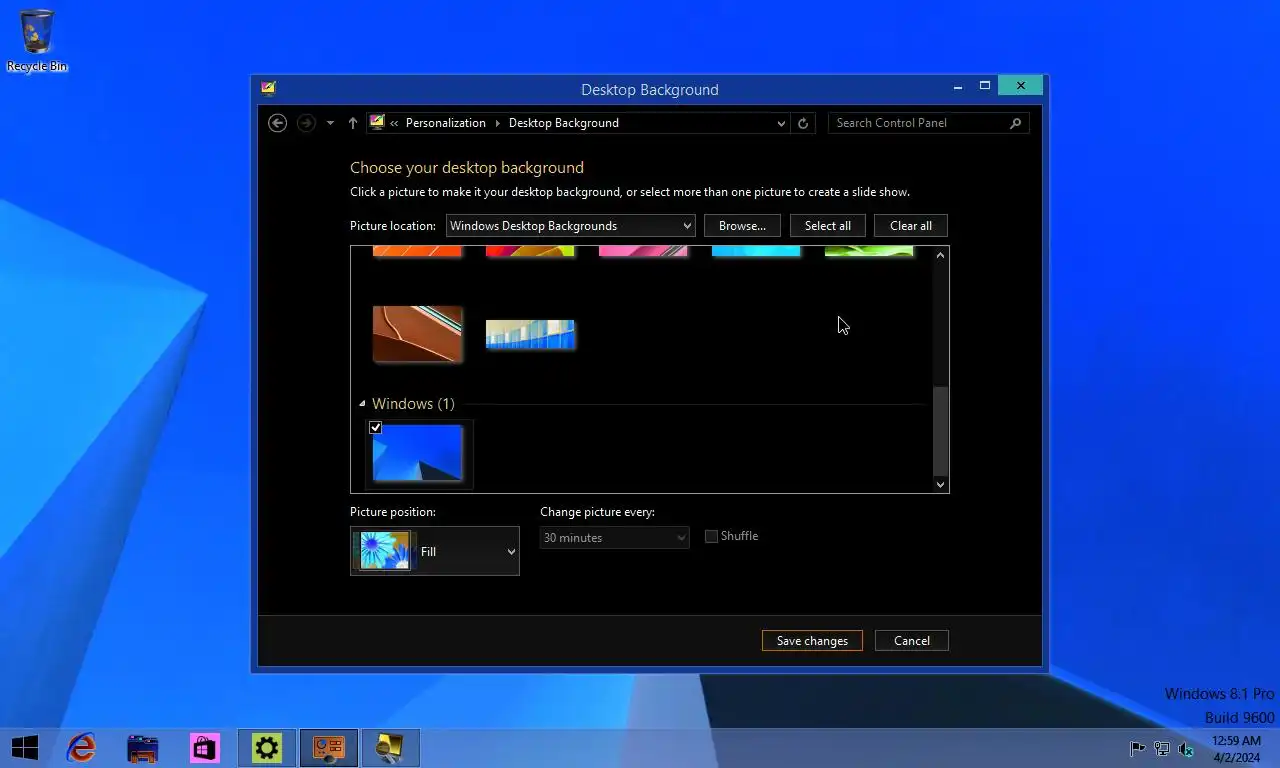This screenshot has width=1280, height=768.
Task: Switch to Control Panel taskbar icon
Action: pos(329,747)
